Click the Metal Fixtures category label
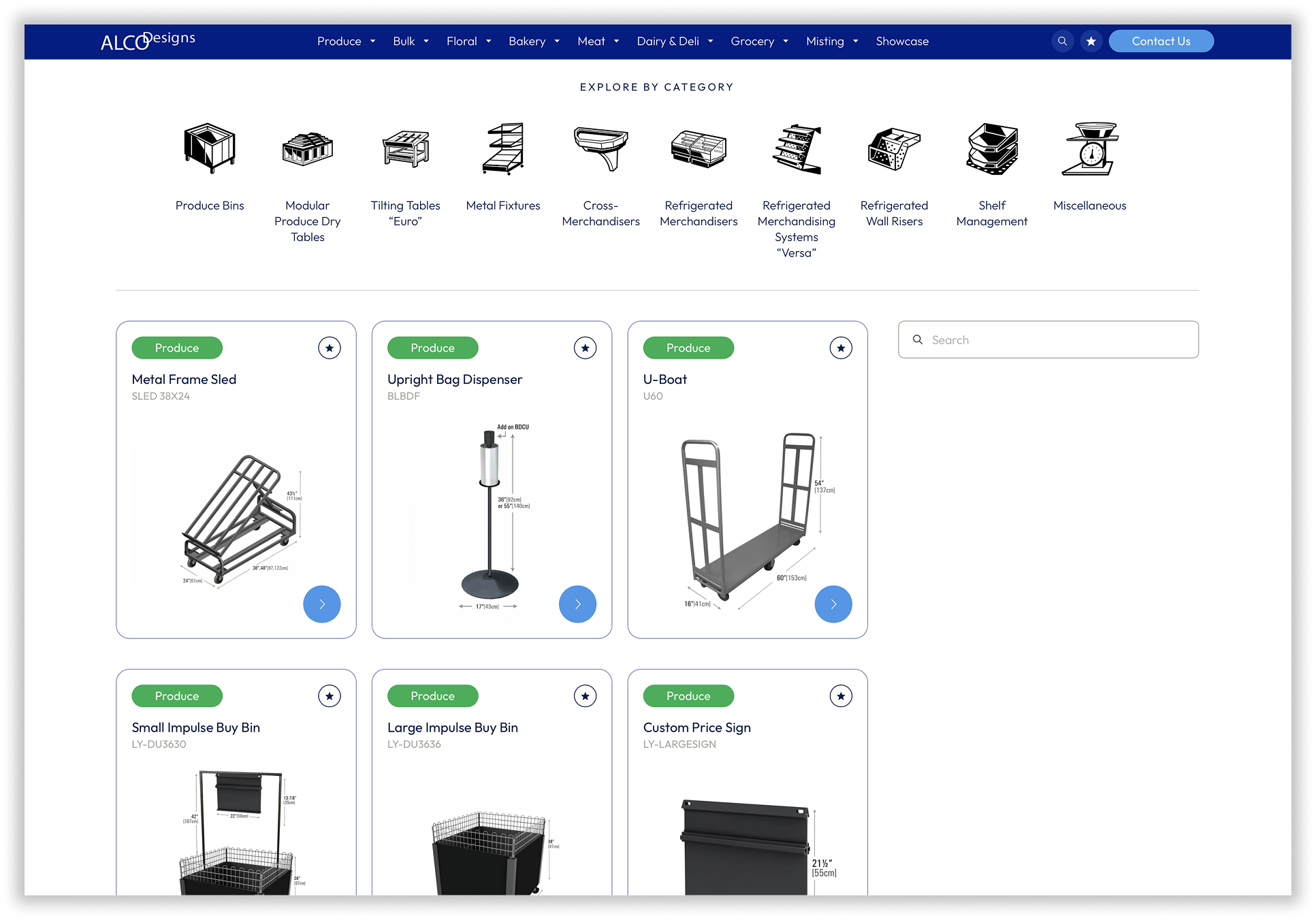Viewport: 1316px width, 920px height. 503,206
